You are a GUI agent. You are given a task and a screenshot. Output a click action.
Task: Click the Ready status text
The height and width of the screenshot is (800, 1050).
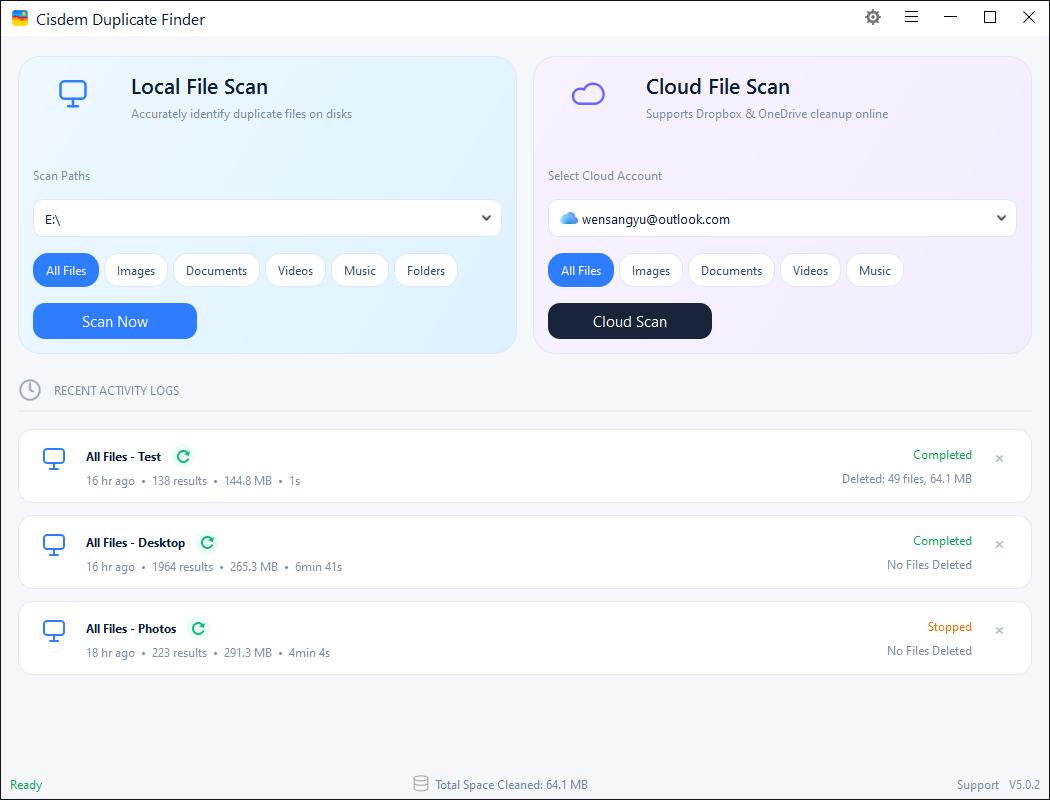click(x=26, y=785)
